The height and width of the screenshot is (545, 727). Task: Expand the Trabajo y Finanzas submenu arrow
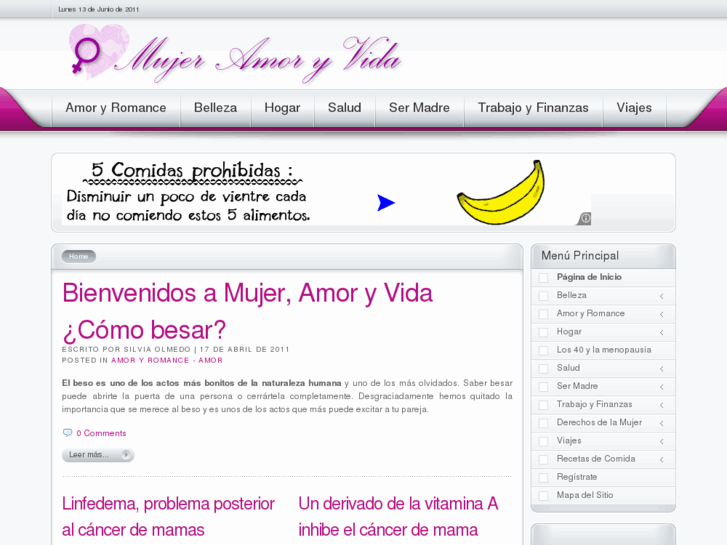(x=662, y=405)
